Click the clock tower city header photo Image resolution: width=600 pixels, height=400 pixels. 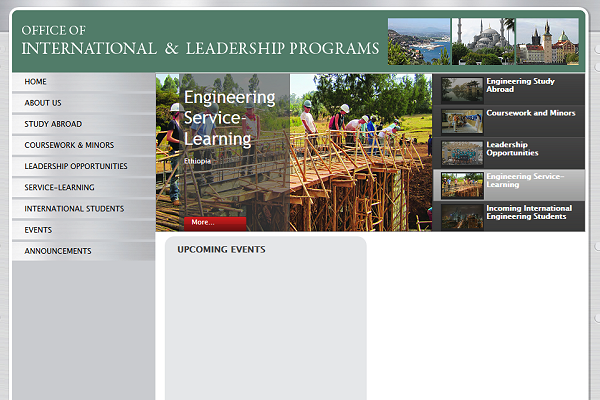[548, 41]
